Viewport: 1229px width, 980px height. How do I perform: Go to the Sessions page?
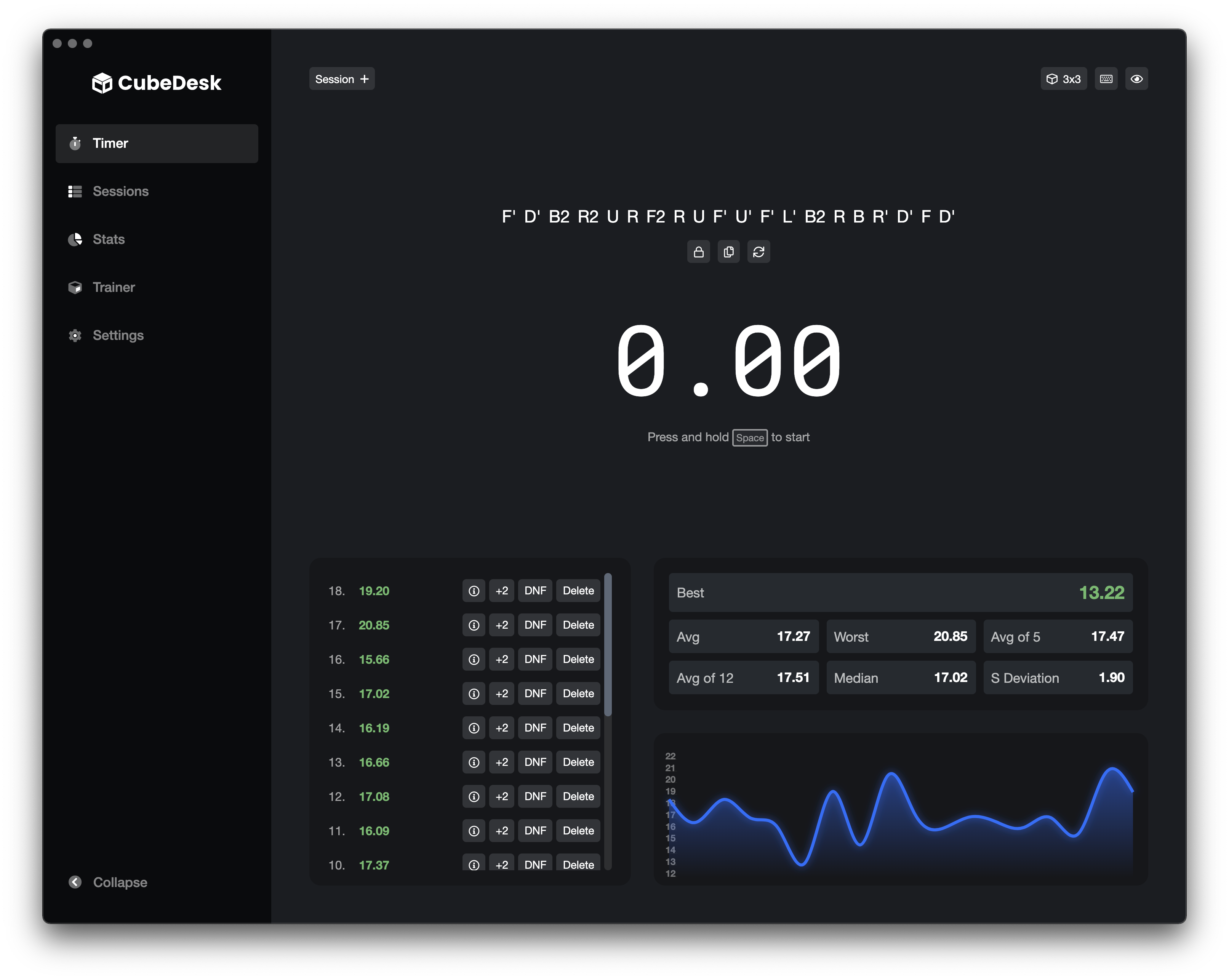[120, 192]
